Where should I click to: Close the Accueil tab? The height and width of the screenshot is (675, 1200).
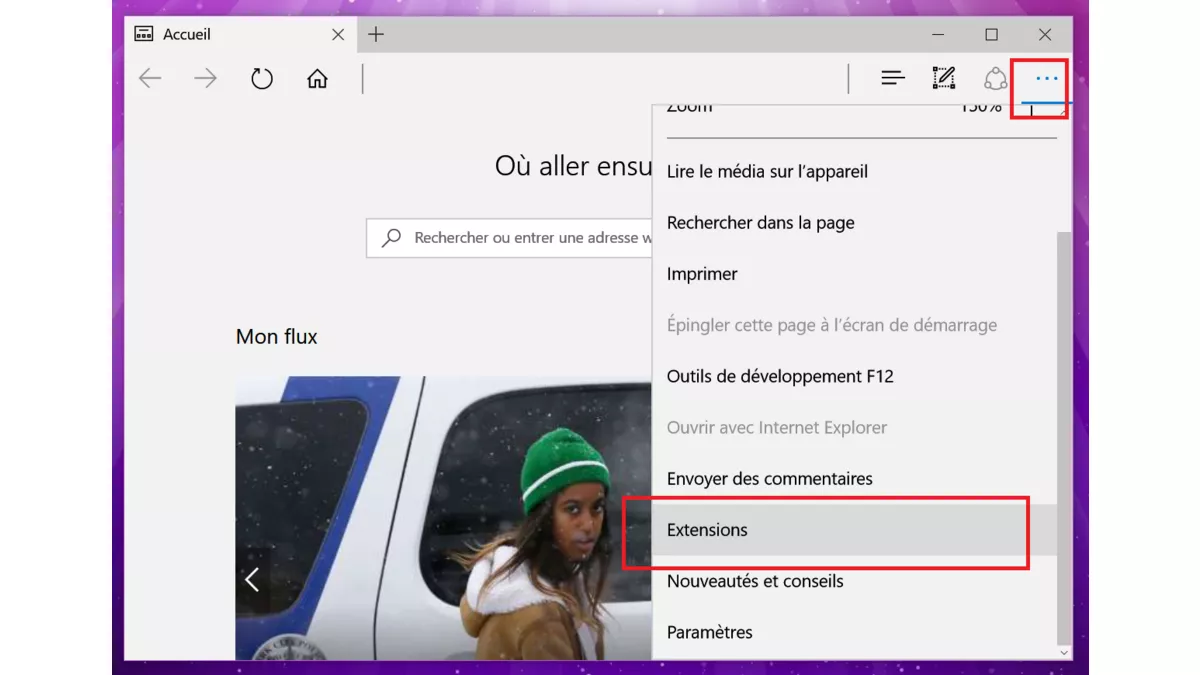click(338, 35)
